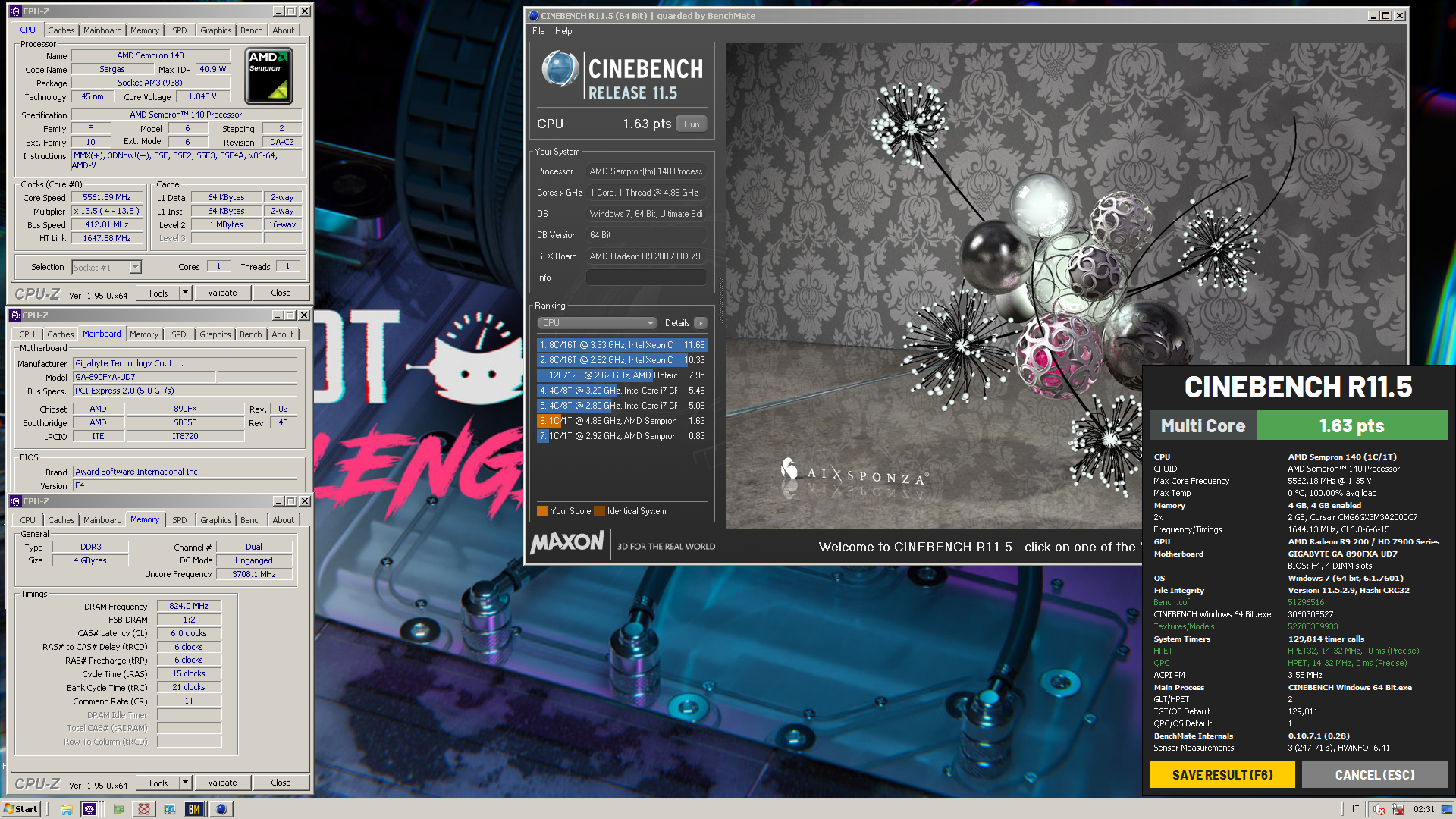Click the AMD Sempron logo in CPU-Z
This screenshot has width=1456, height=819.
coord(269,76)
